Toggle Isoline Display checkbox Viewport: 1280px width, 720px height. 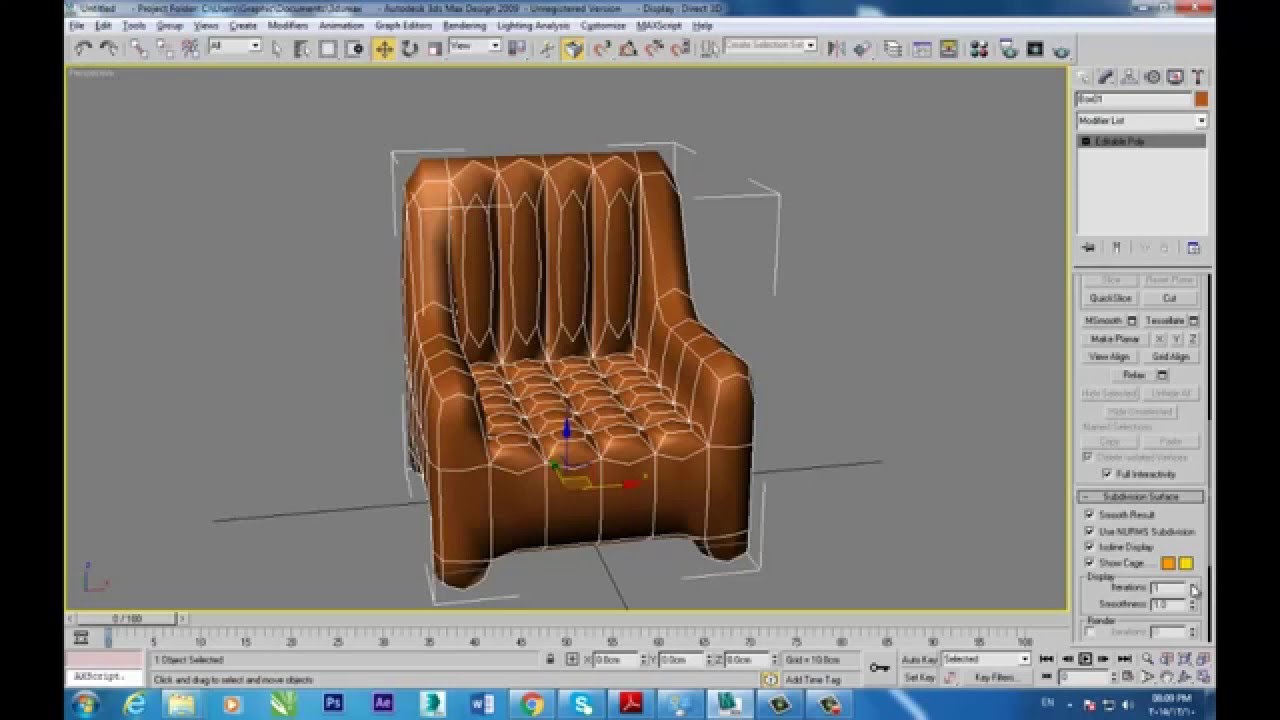point(1089,547)
